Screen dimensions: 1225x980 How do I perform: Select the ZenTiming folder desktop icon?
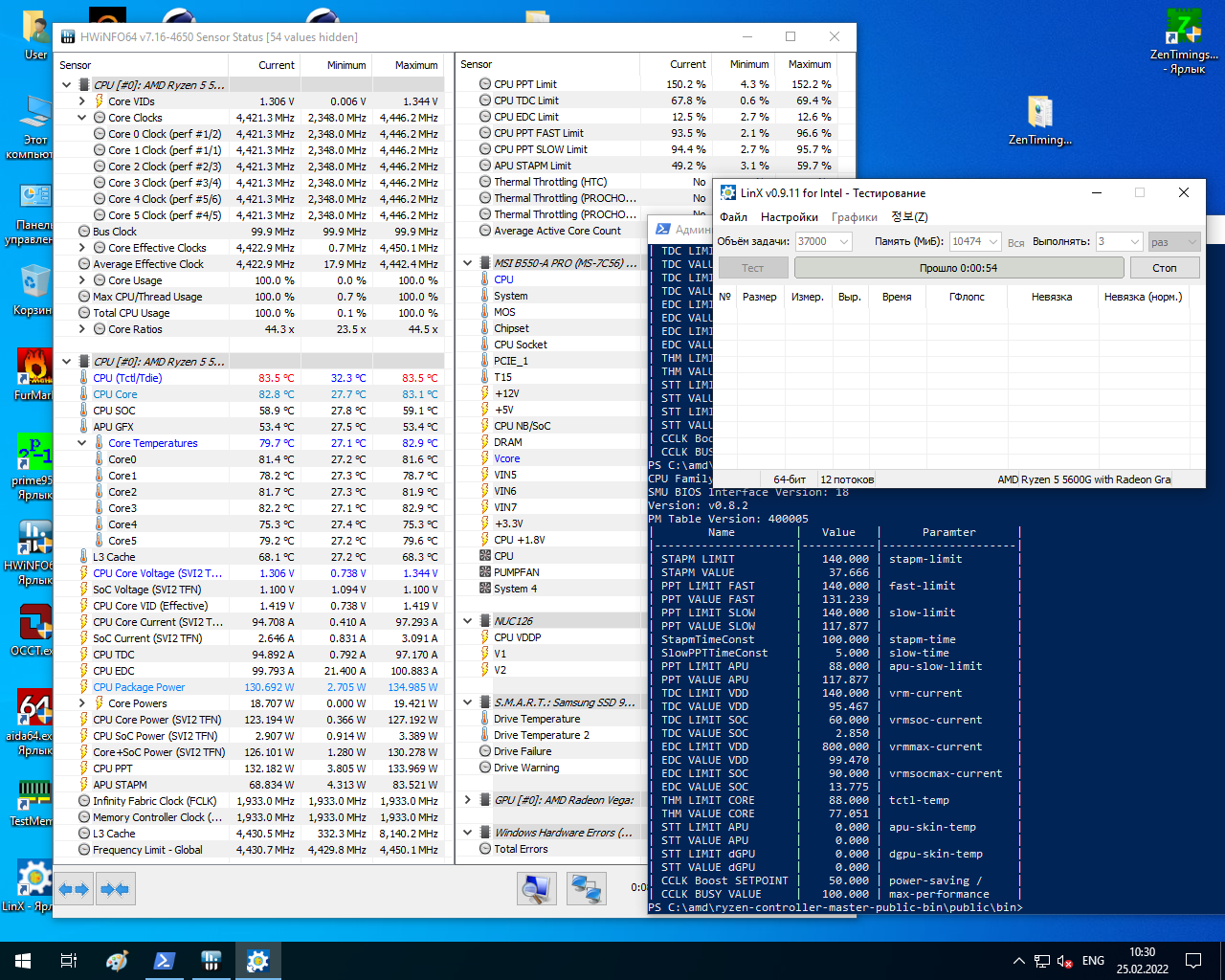click(1040, 120)
